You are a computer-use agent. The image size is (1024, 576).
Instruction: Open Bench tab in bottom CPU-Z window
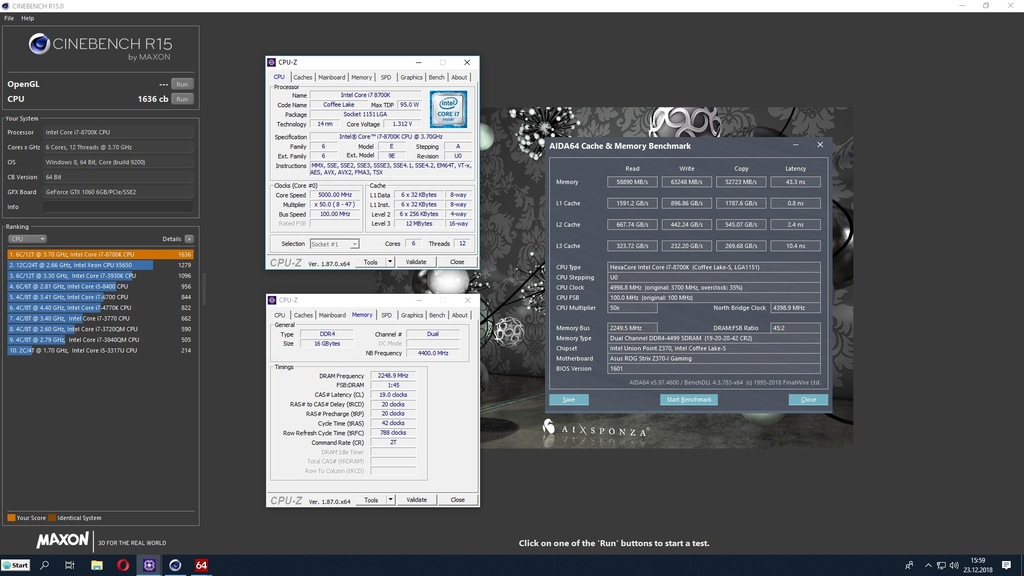pos(437,315)
